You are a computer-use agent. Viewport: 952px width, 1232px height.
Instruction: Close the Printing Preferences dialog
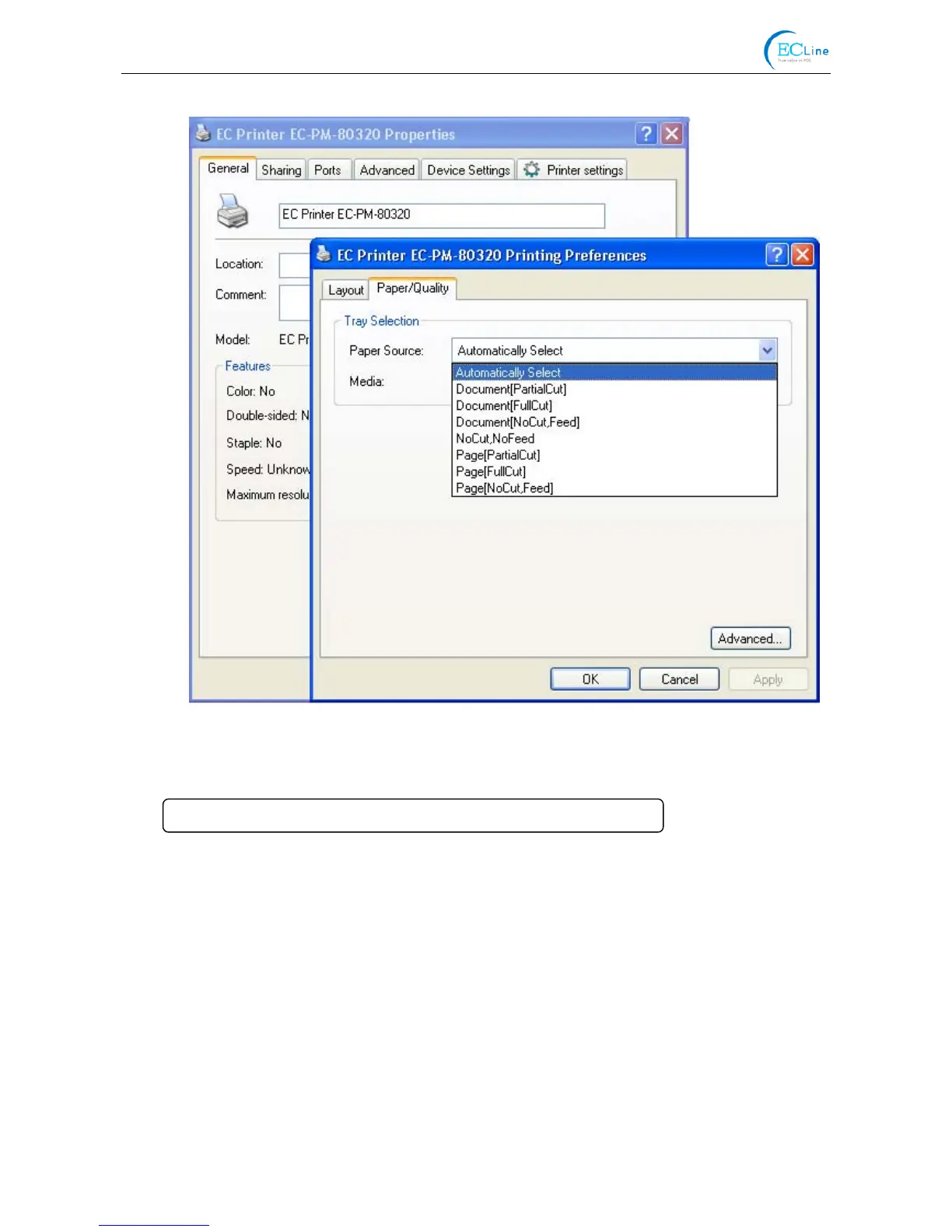pos(802,254)
